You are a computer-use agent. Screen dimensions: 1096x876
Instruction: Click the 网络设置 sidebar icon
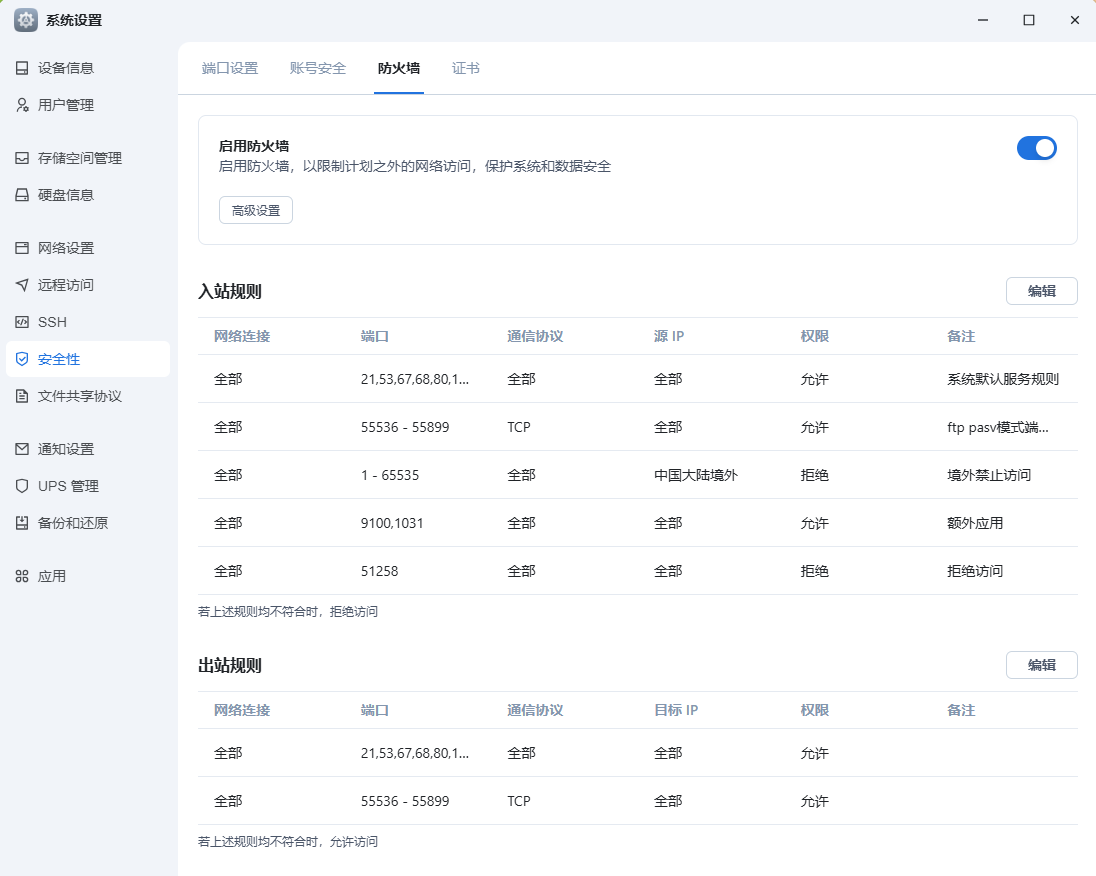[22, 248]
